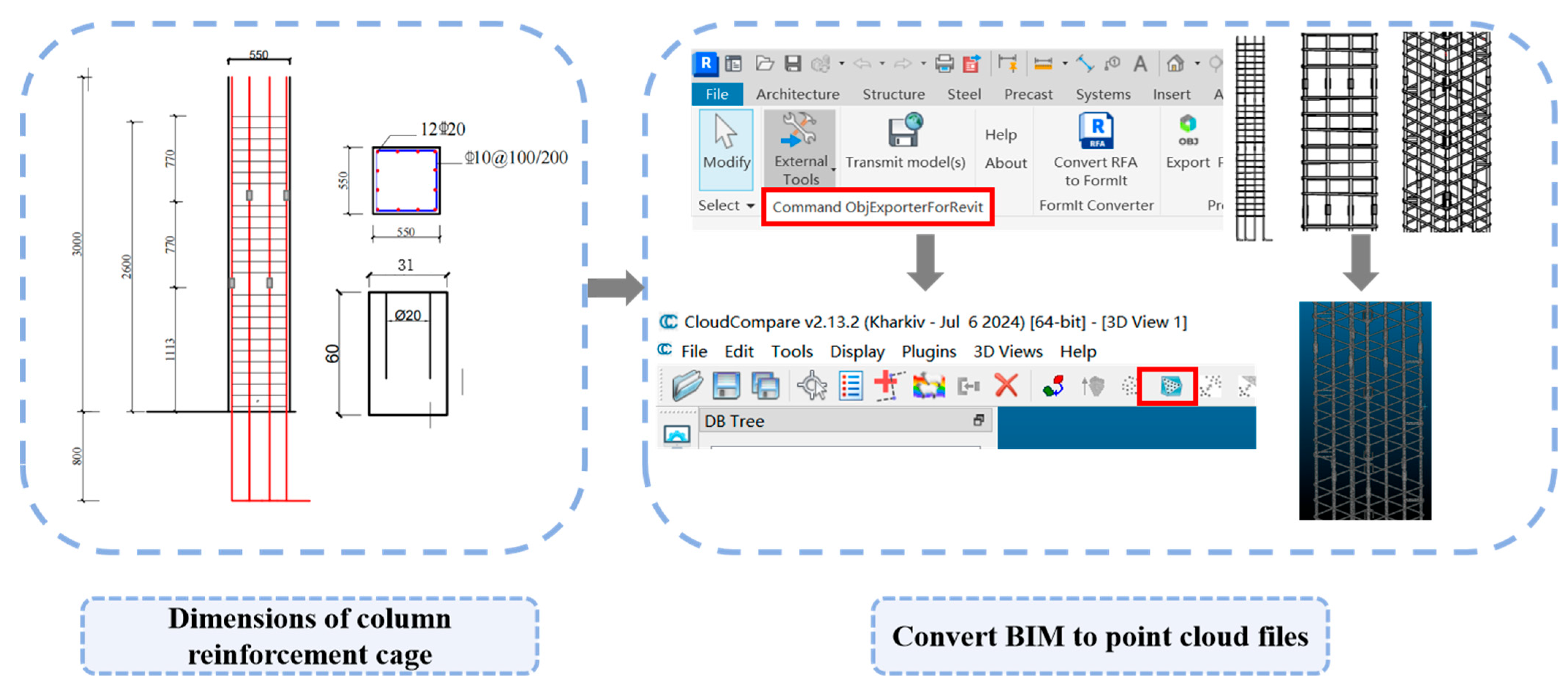Click the Transmit model(s) floppy-globe icon
The image size is (1568, 695).
click(x=904, y=130)
